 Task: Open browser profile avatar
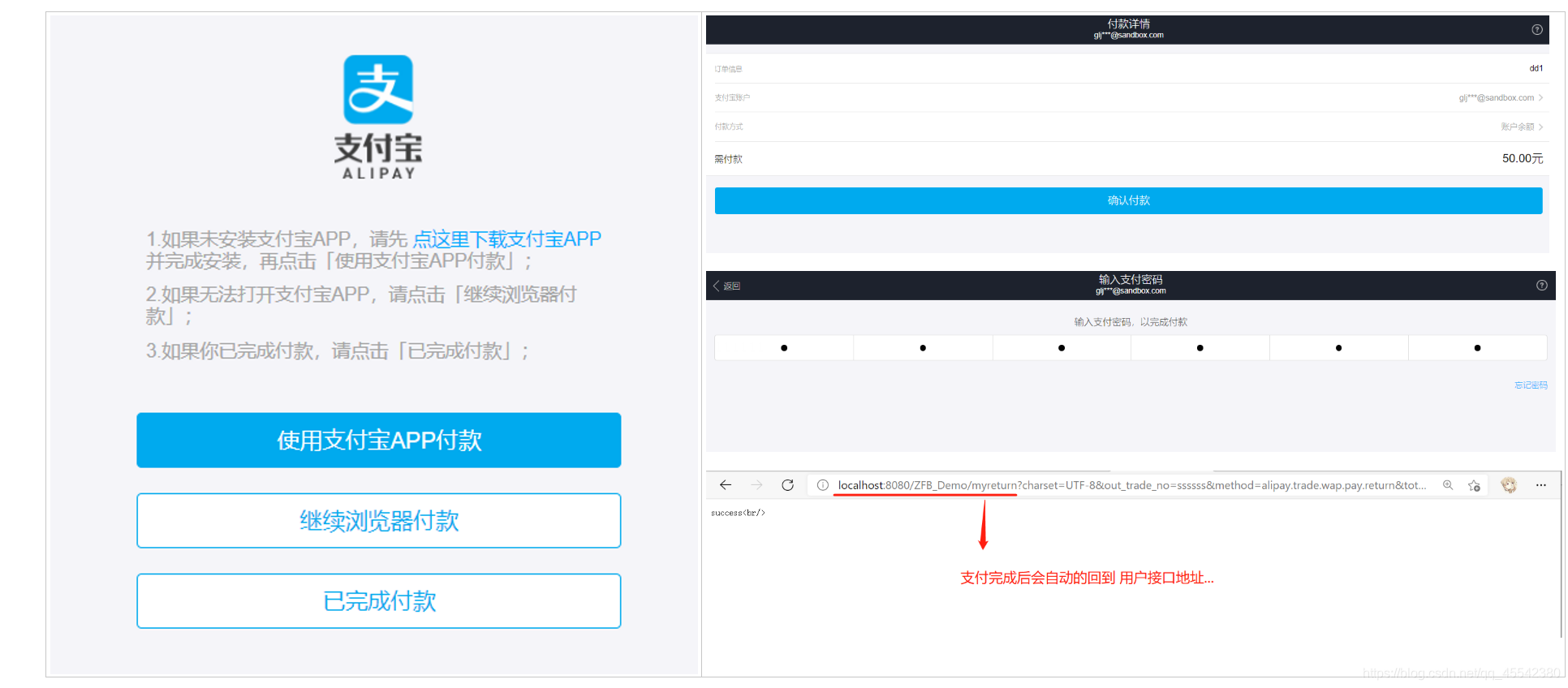click(1509, 485)
